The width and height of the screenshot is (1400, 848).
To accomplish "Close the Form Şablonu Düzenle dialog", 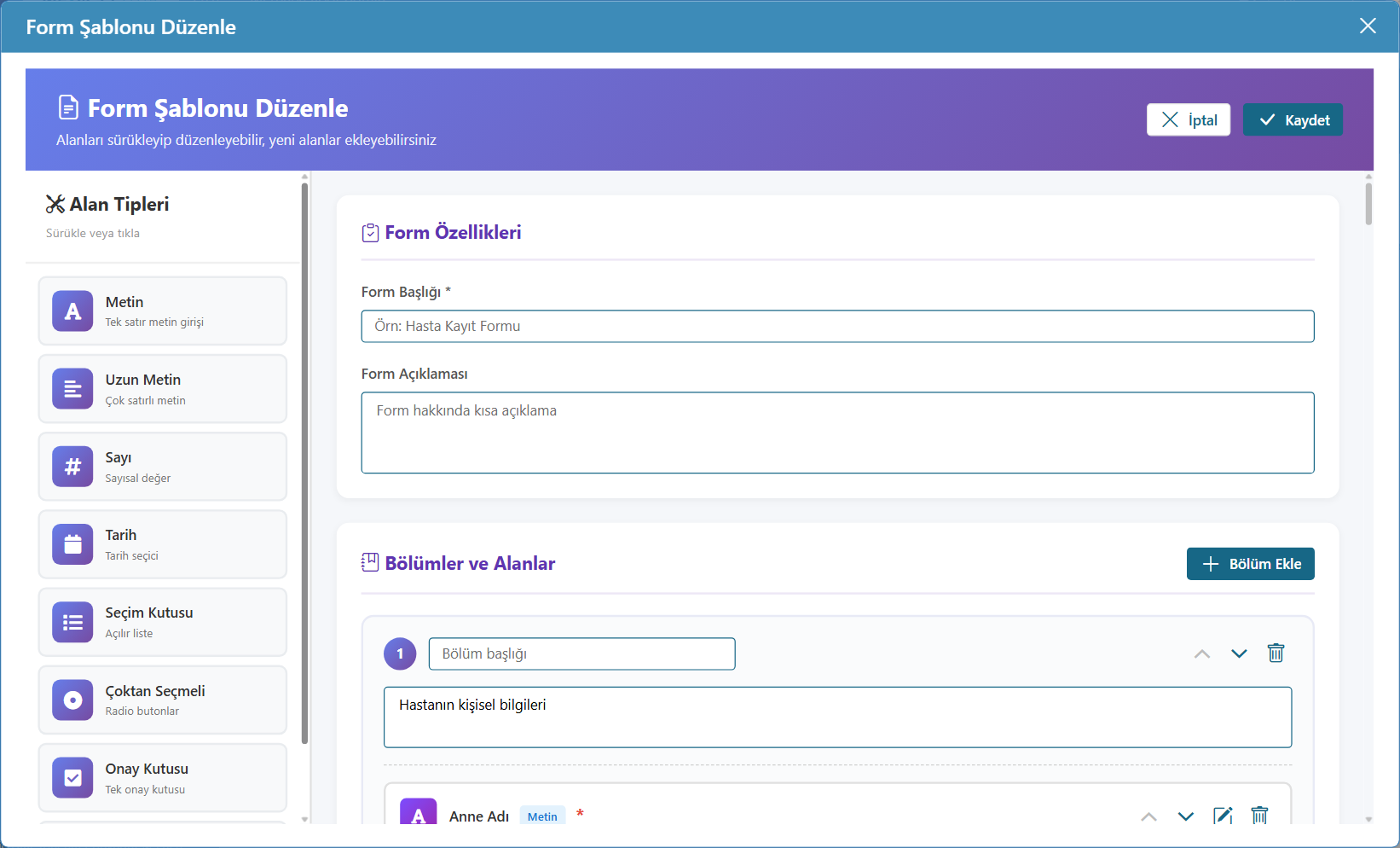I will tap(1368, 26).
